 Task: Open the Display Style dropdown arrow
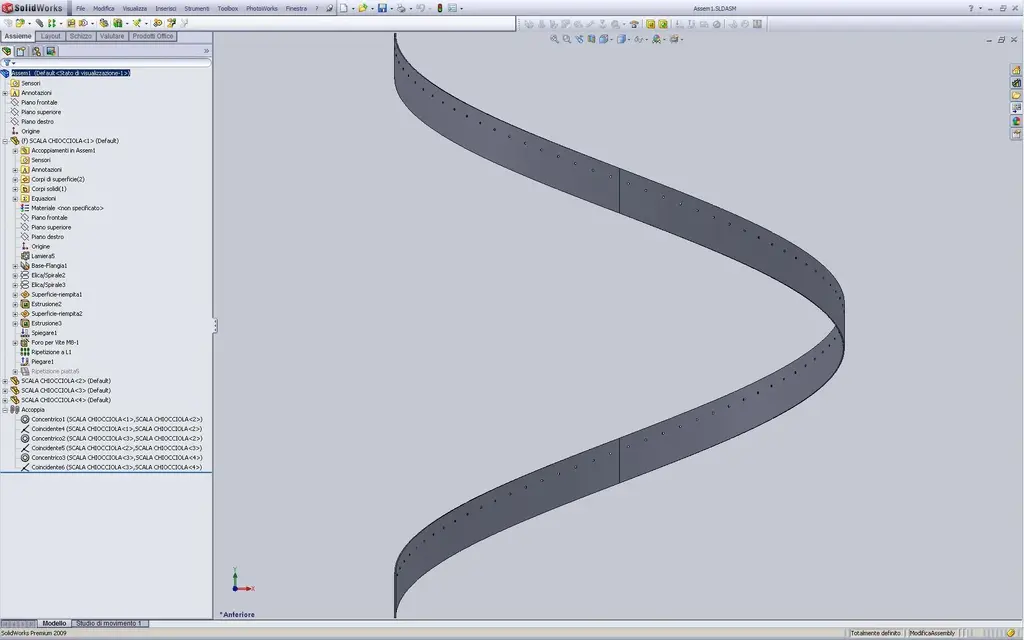(629, 39)
